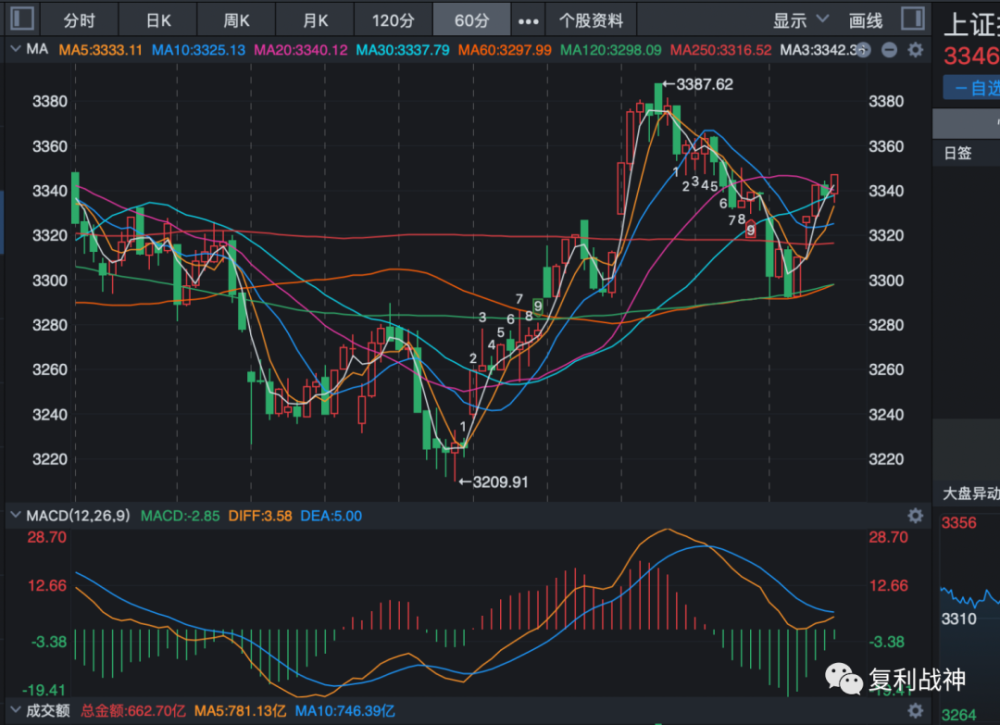The image size is (1000, 725).
Task: Switch to the 60分 timeframe tab
Action: (472, 21)
